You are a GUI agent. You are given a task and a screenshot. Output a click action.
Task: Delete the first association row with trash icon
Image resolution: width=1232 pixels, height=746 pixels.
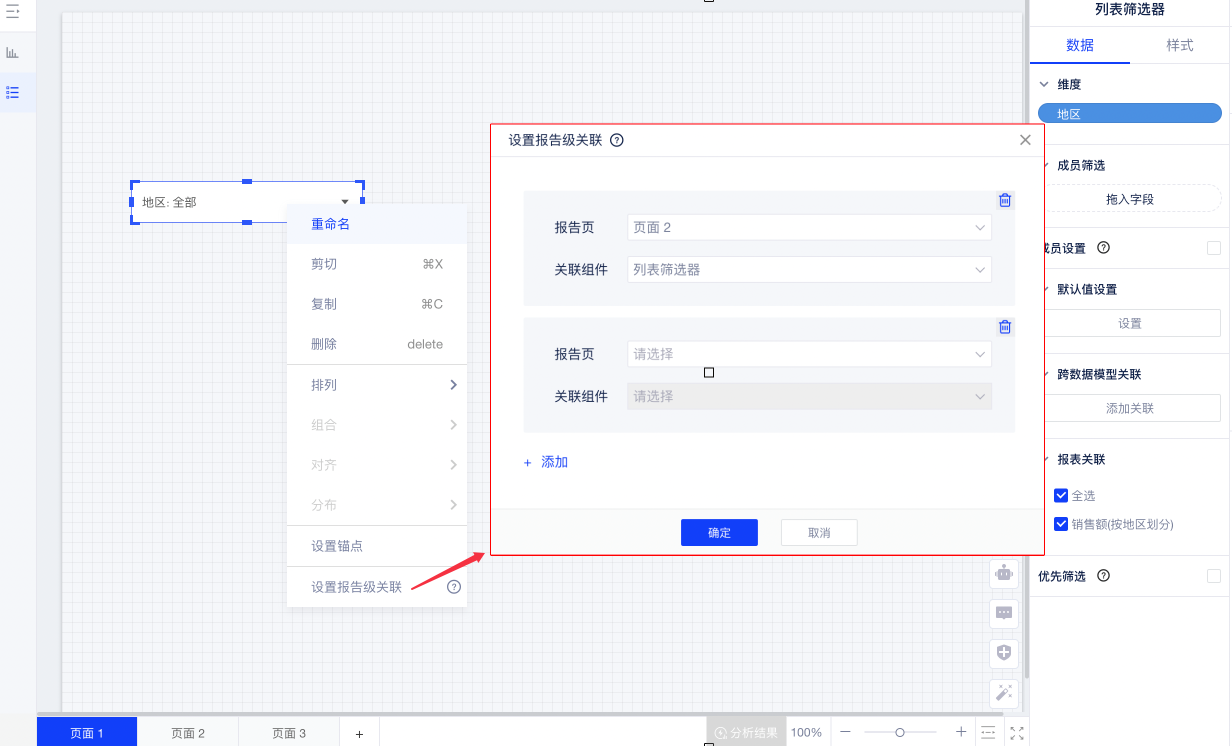(1005, 200)
